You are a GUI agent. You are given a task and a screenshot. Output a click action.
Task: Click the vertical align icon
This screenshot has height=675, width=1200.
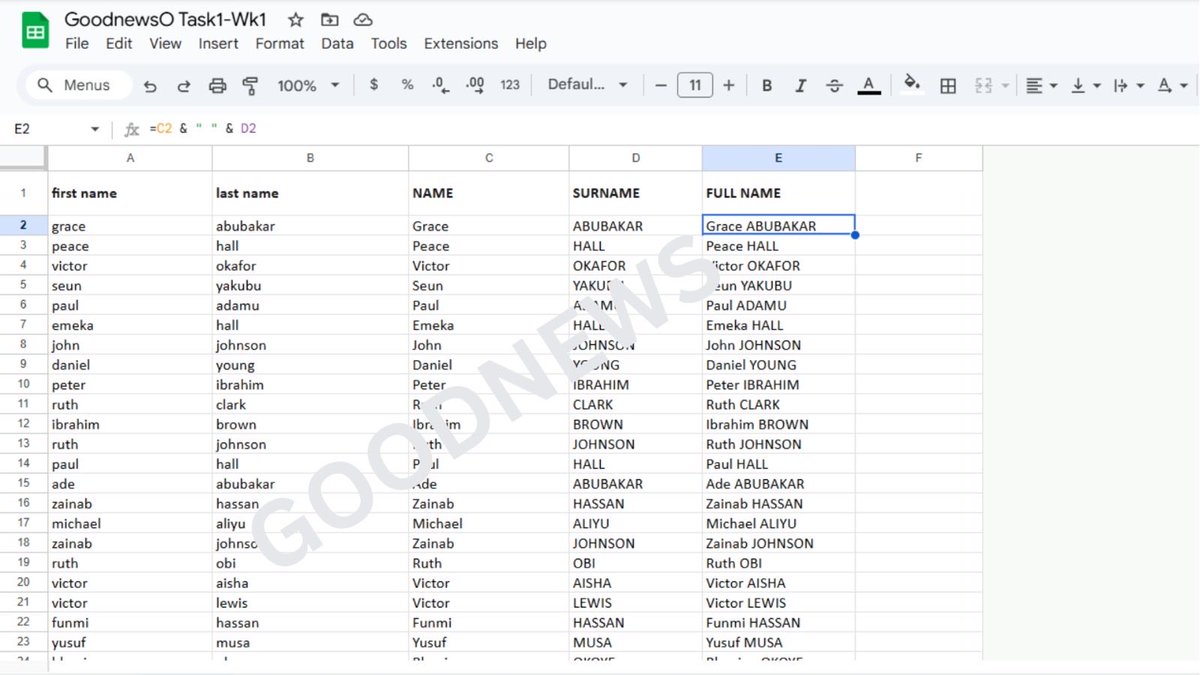tap(1078, 86)
